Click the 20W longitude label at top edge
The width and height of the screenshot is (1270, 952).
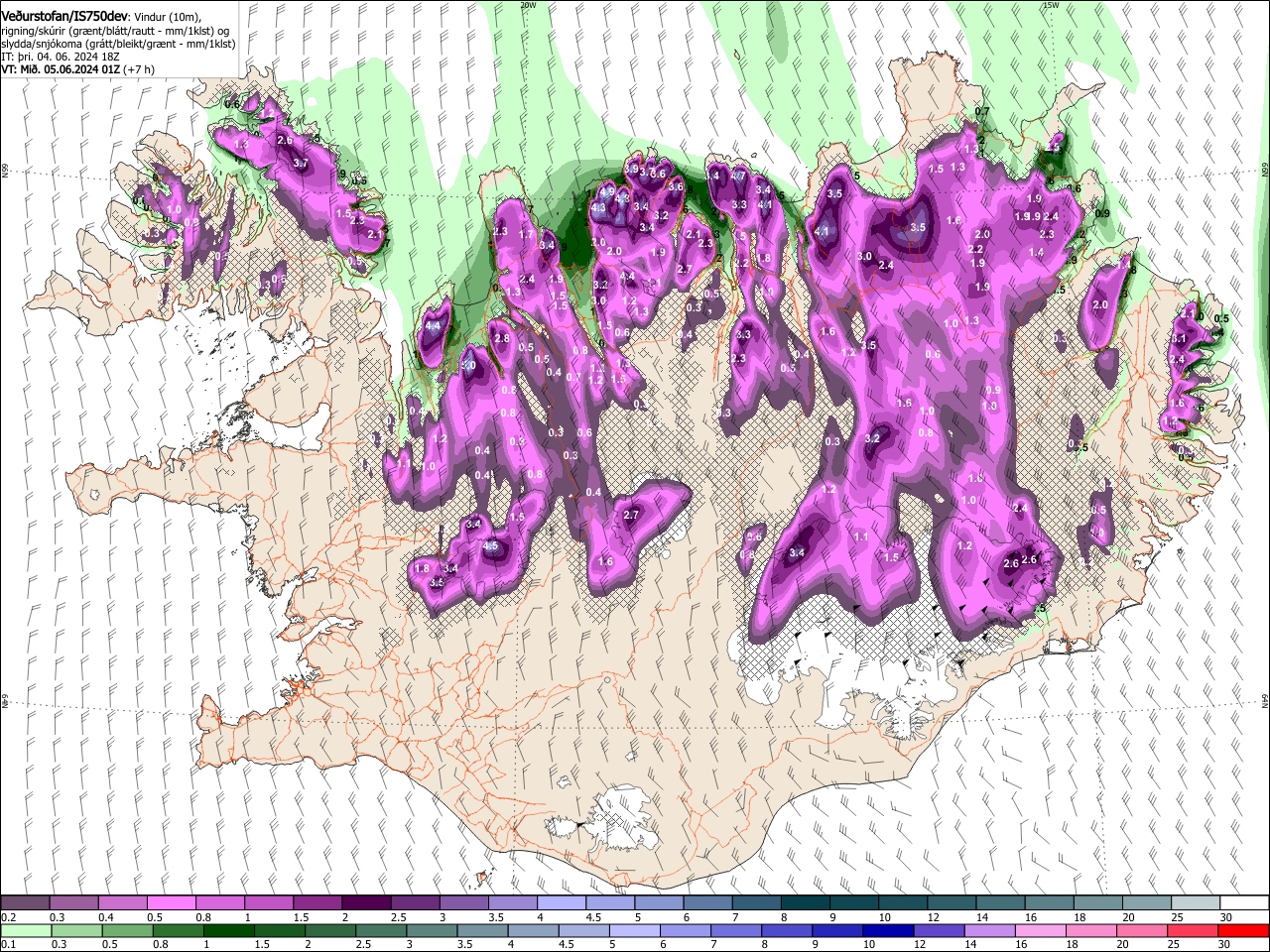pos(528,5)
